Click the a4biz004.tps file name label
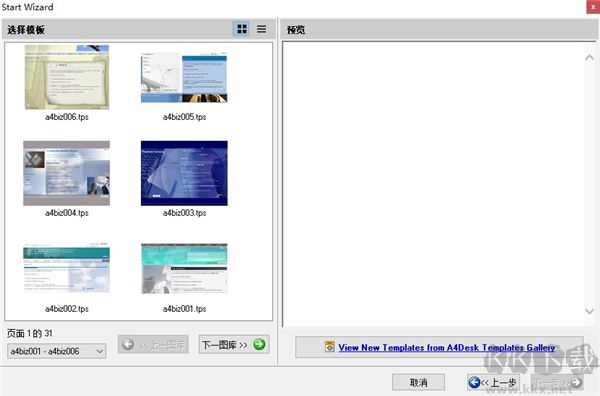 pos(67,213)
